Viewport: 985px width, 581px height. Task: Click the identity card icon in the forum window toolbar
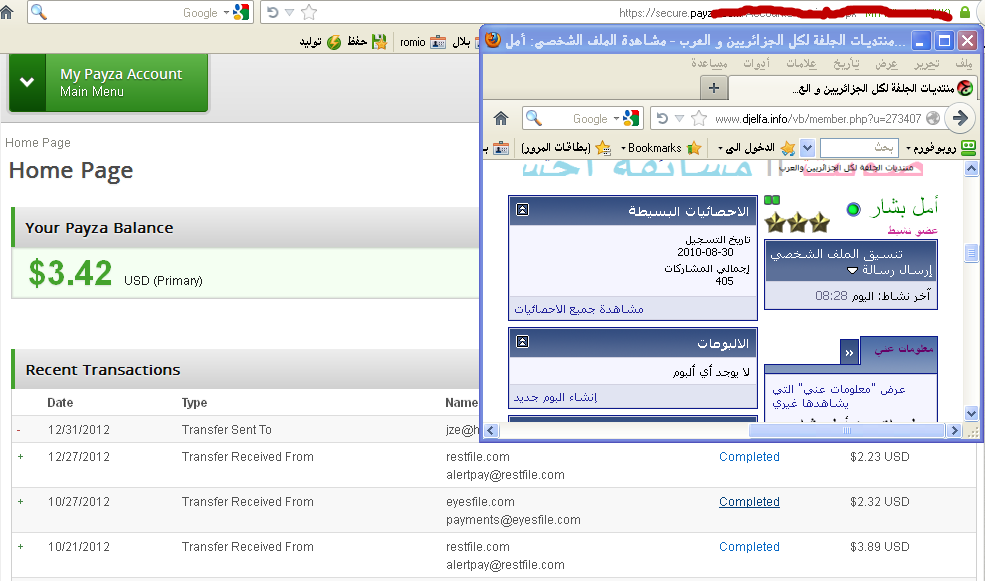pos(501,148)
